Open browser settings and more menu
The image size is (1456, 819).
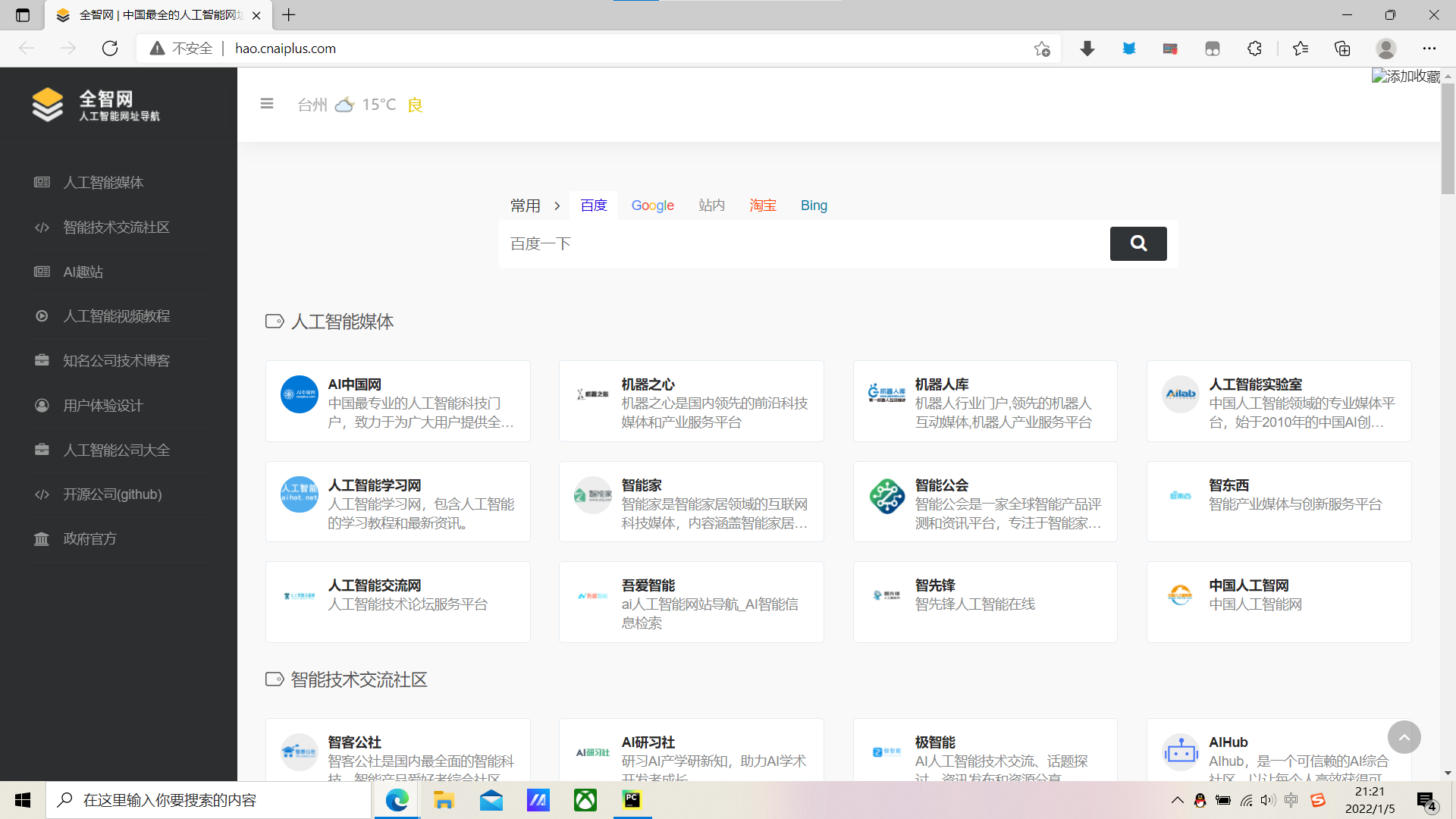(1429, 49)
